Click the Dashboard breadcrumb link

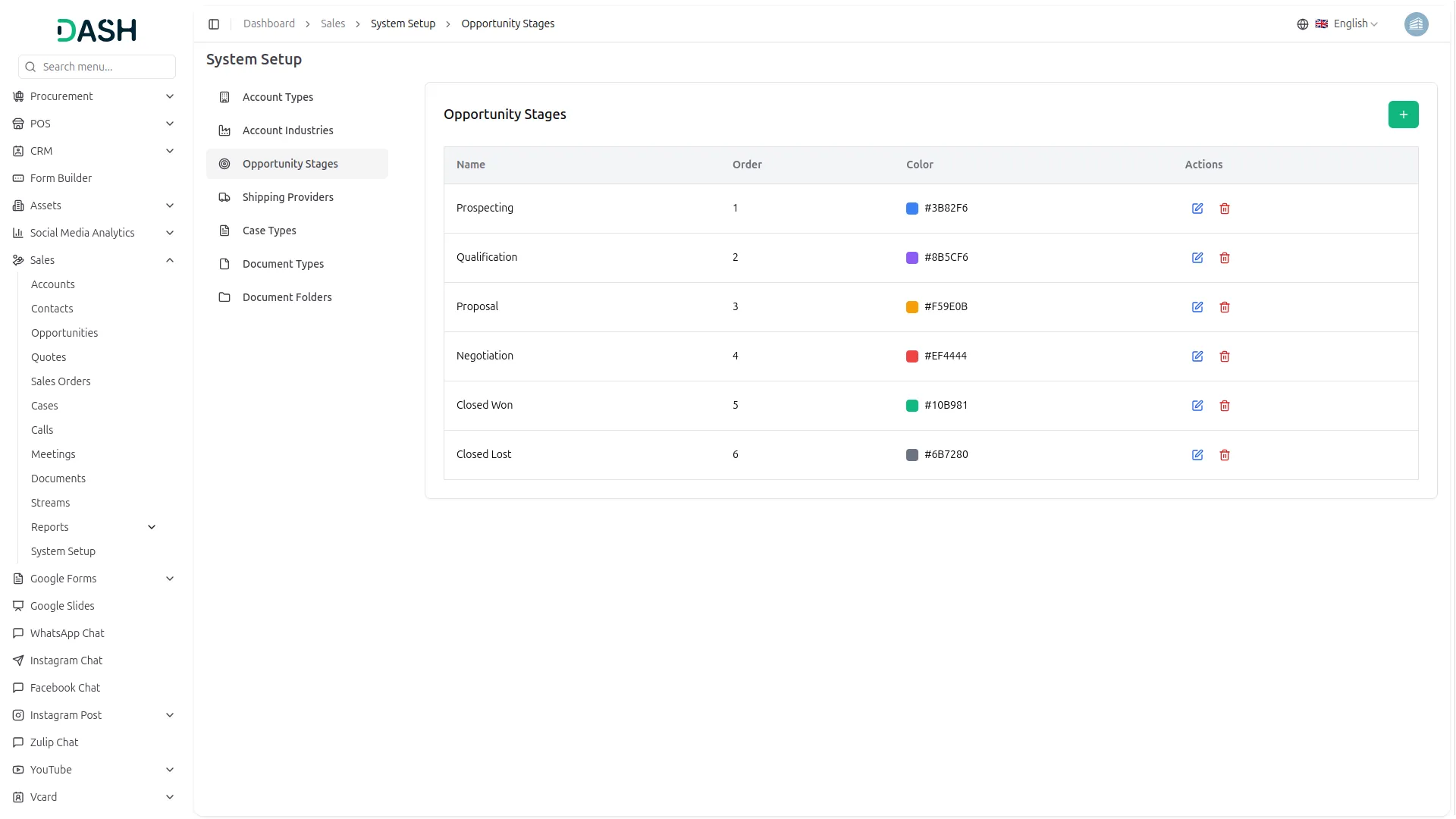tap(269, 24)
